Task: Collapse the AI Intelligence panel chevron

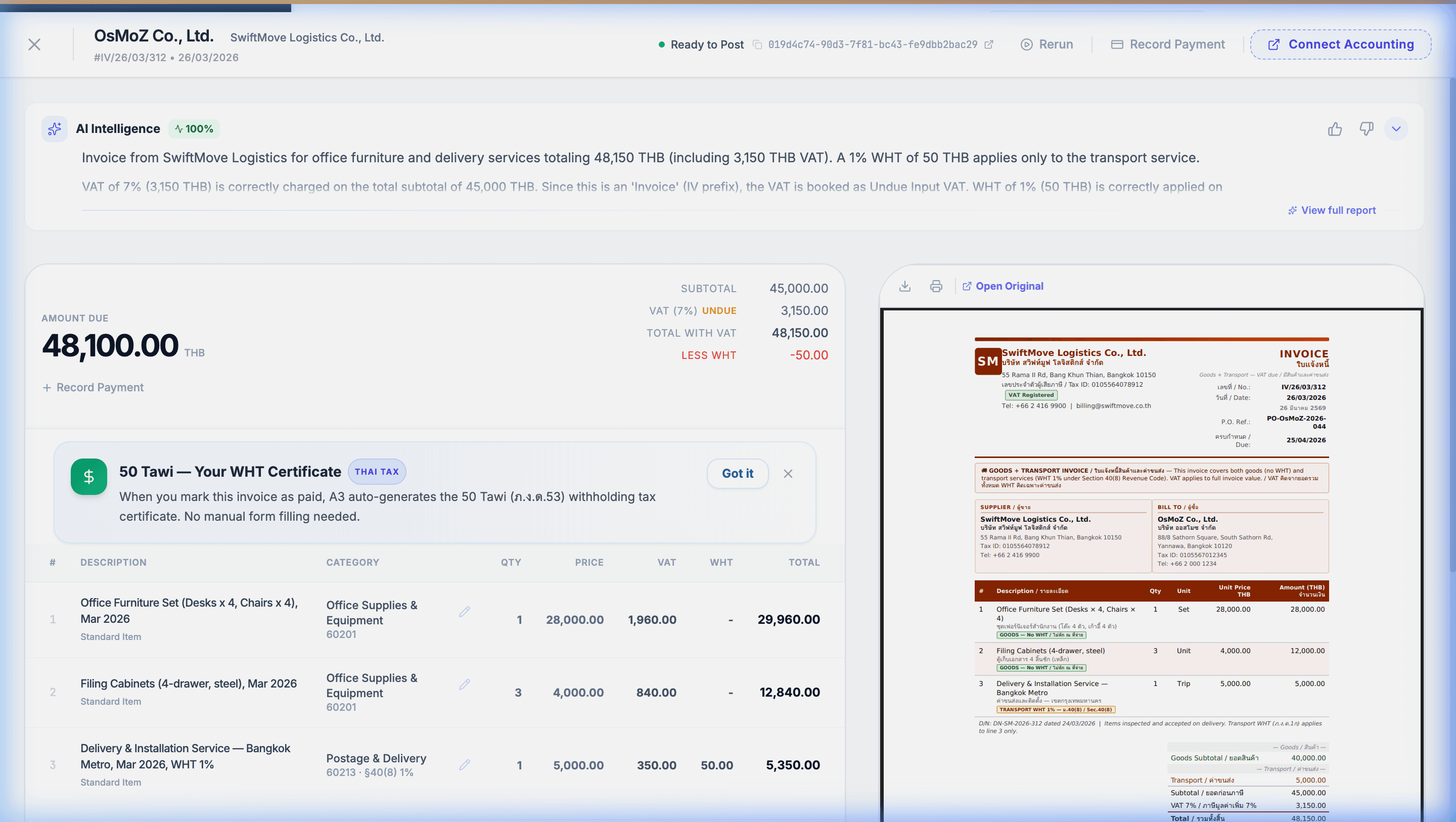Action: (1396, 129)
